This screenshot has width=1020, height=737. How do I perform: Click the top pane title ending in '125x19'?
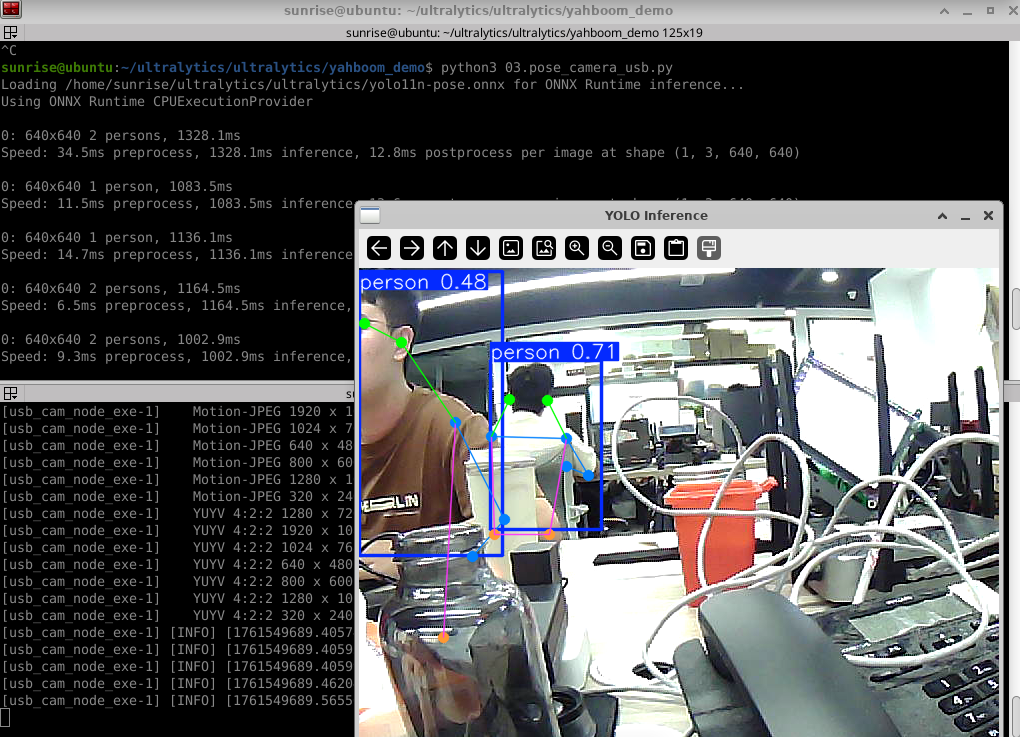(x=524, y=33)
